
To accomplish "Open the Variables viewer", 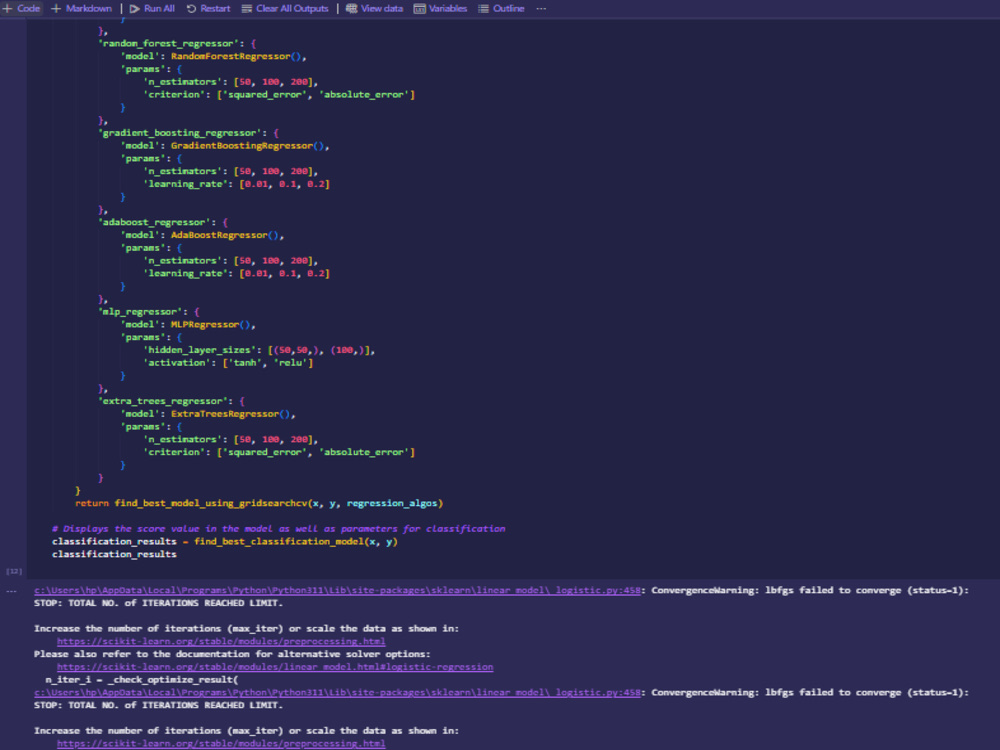I will (440, 8).
